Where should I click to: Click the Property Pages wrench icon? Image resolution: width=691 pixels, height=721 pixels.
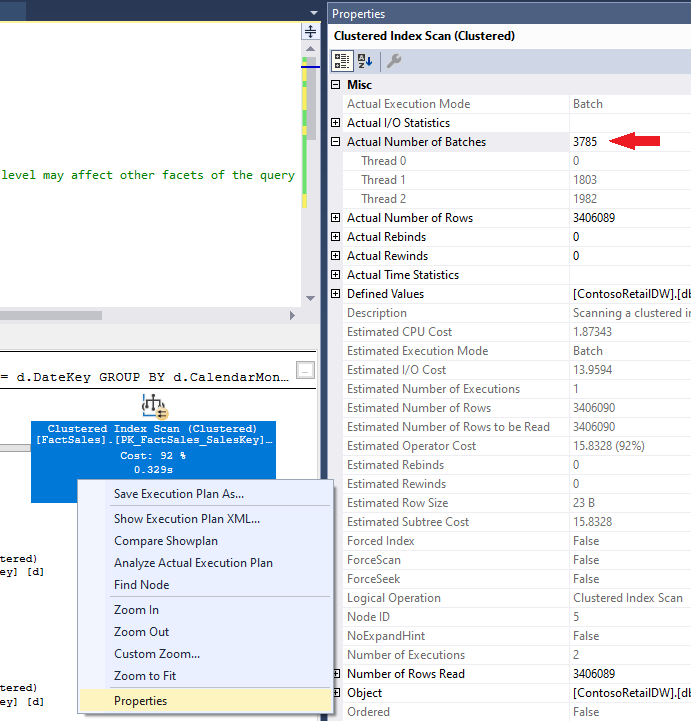[394, 61]
